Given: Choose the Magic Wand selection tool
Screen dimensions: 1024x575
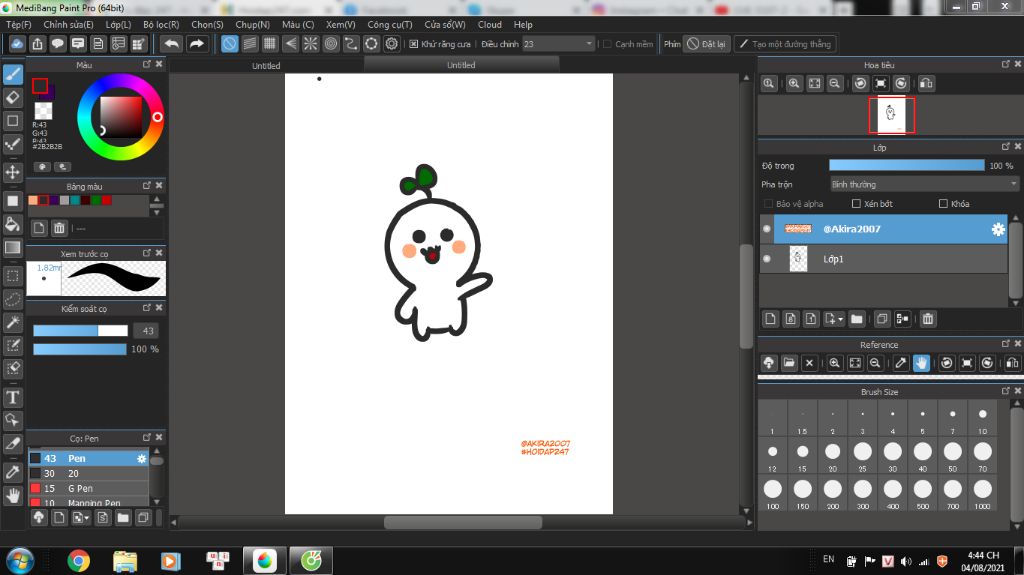Looking at the screenshot, I should click(13, 322).
